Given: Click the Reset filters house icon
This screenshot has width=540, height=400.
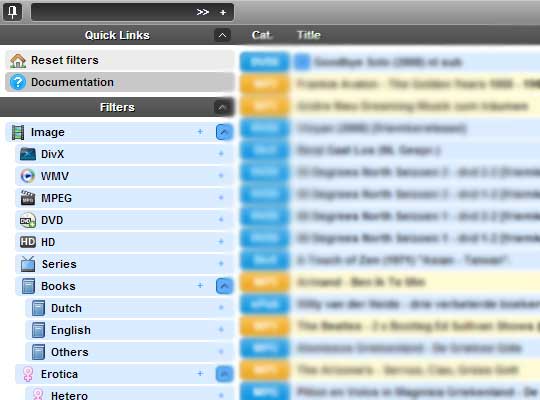Looking at the screenshot, I should tap(18, 61).
